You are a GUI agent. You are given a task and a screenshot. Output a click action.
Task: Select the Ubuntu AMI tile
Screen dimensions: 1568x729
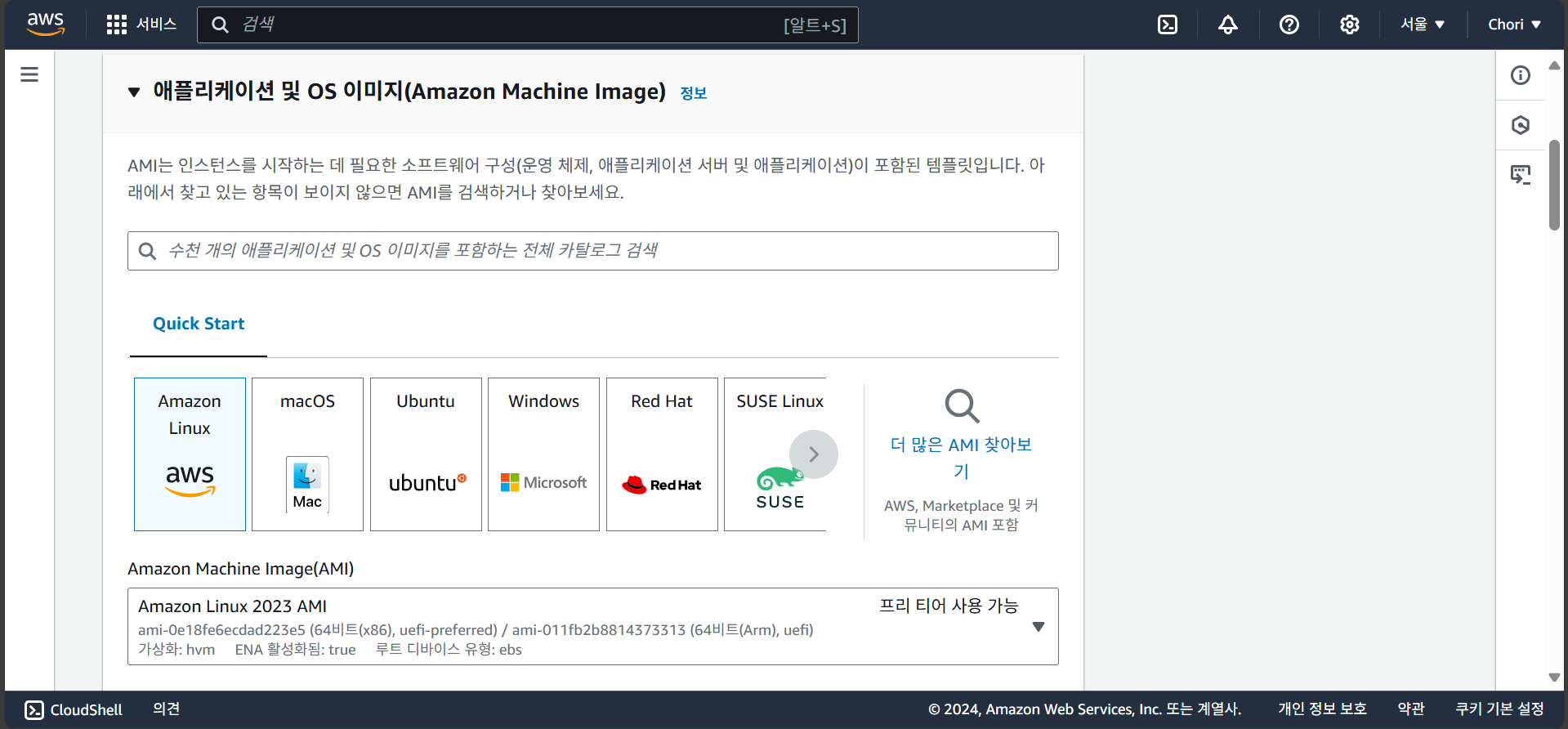[426, 454]
